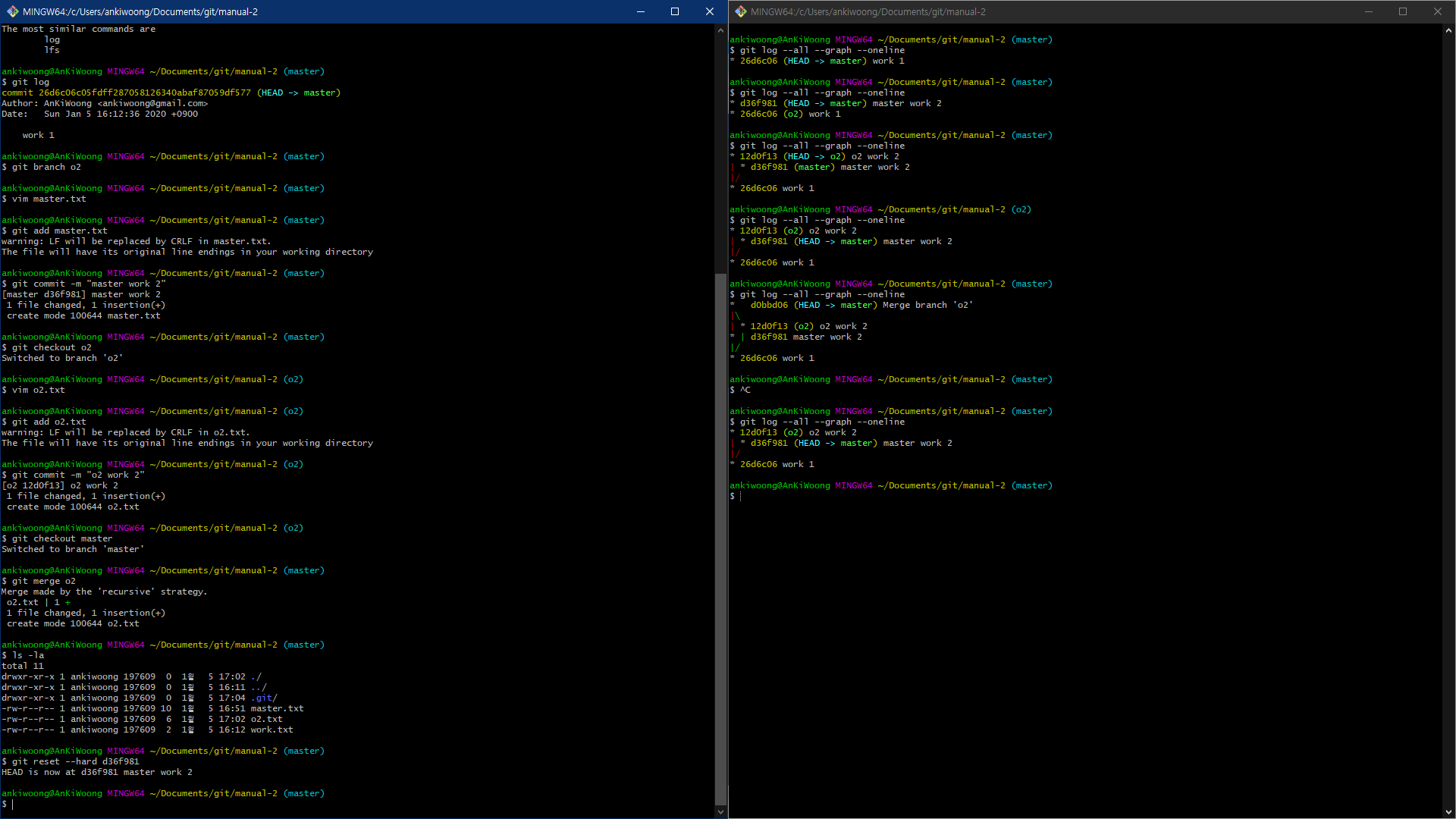Maximize the left terminal window
The image size is (1456, 819).
pos(675,11)
